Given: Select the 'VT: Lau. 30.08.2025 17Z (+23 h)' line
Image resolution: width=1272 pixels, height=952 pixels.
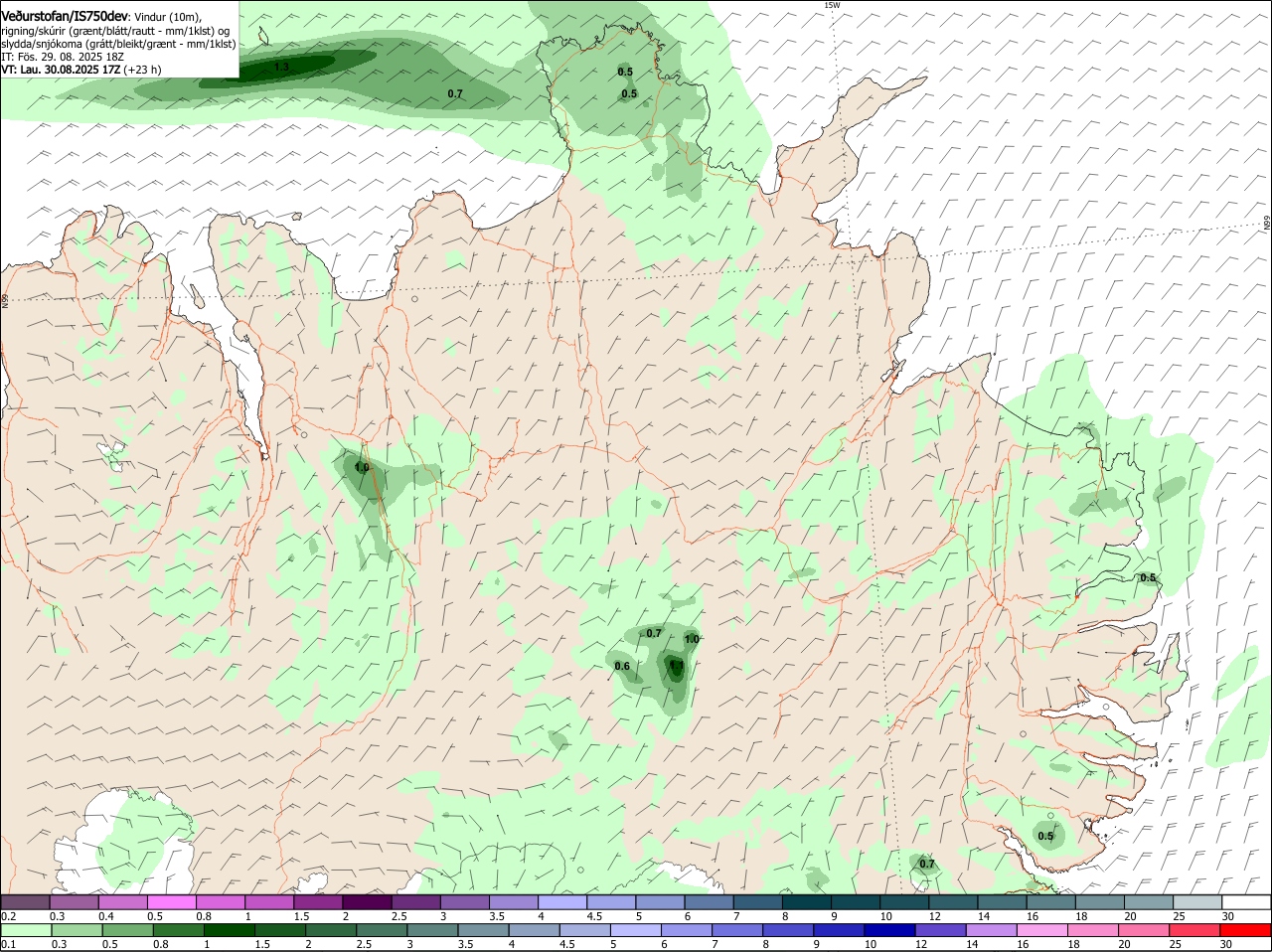Looking at the screenshot, I should [81, 70].
